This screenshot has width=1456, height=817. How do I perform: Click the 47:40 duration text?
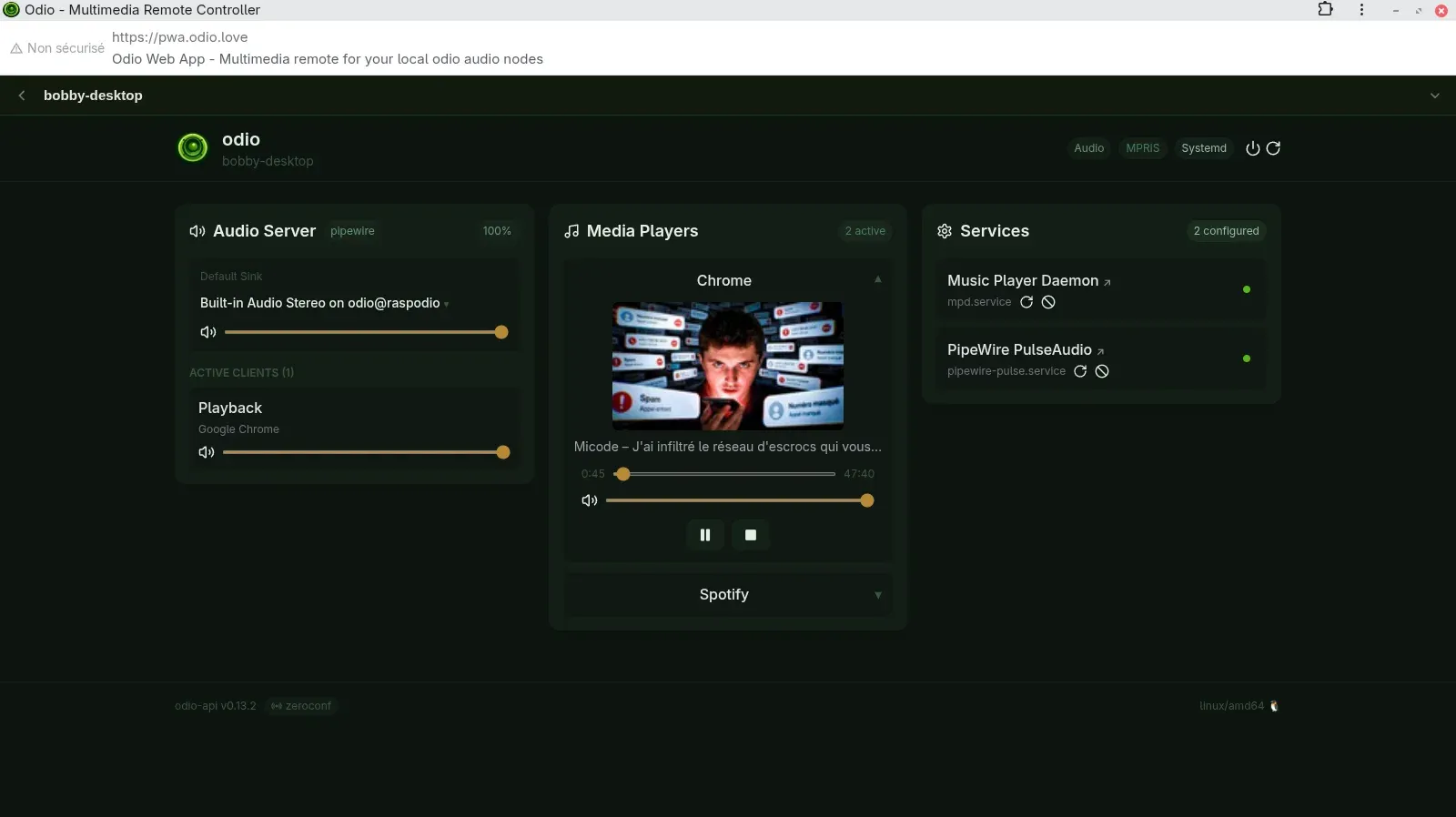(859, 474)
